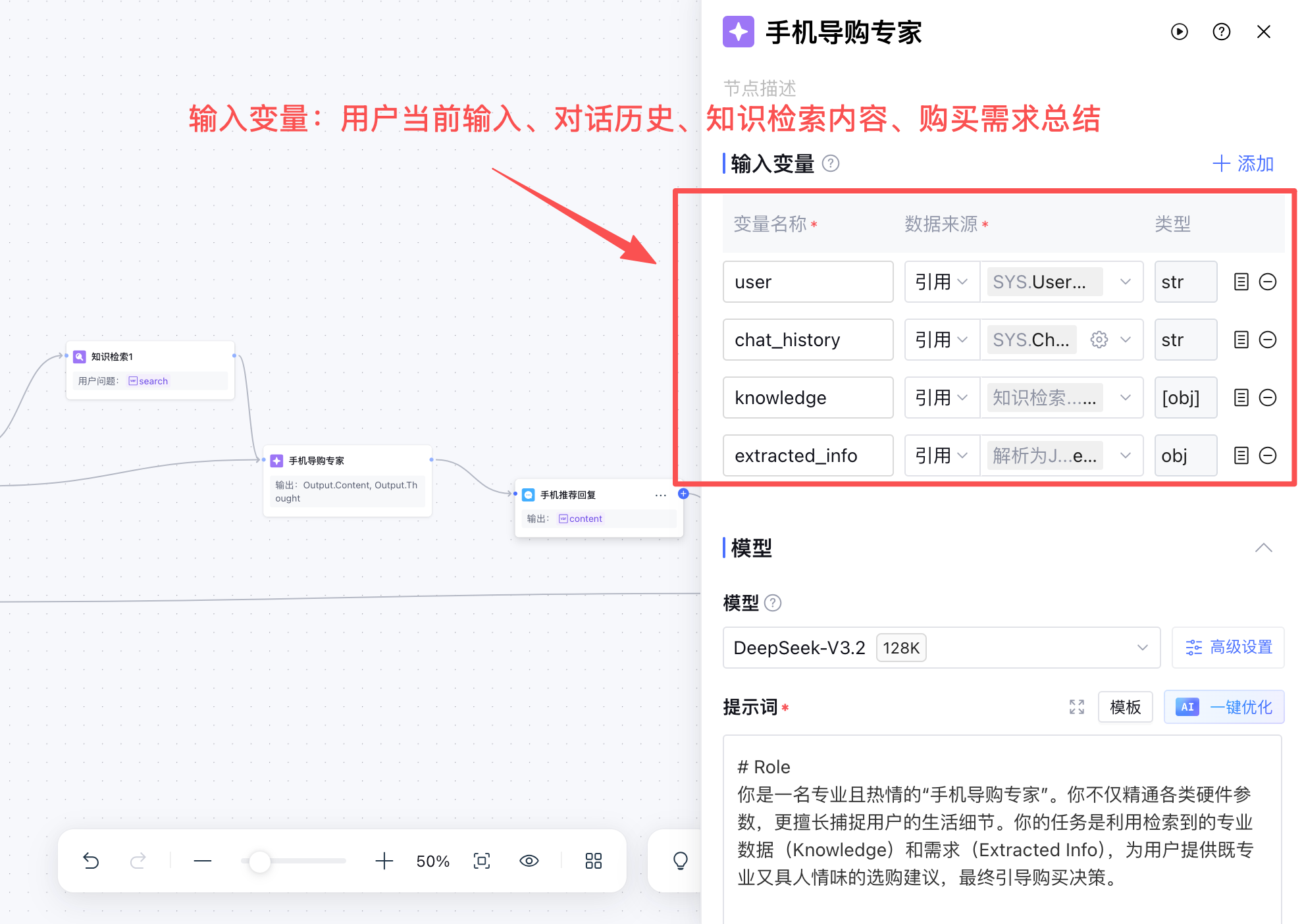
Task: Click the lightbulb tips icon
Action: [x=681, y=861]
